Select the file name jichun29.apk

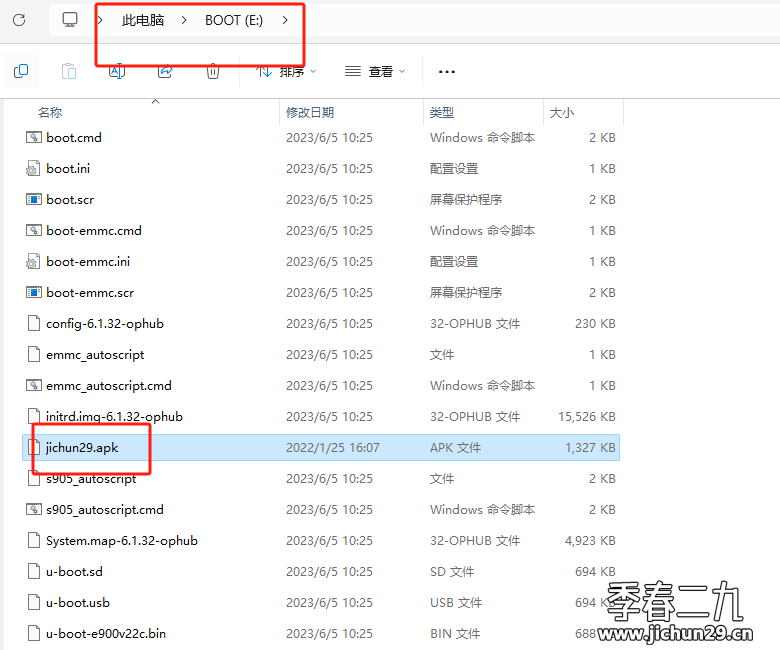[x=82, y=448]
